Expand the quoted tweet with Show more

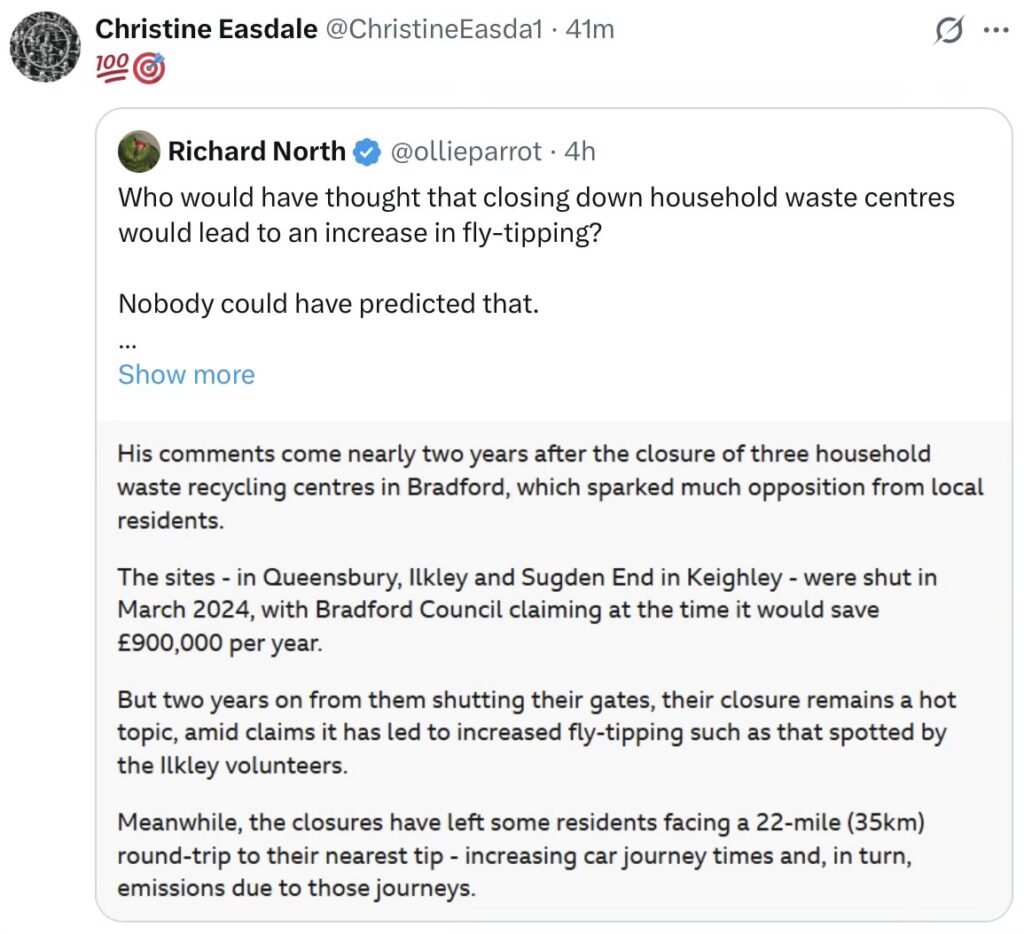pos(186,374)
